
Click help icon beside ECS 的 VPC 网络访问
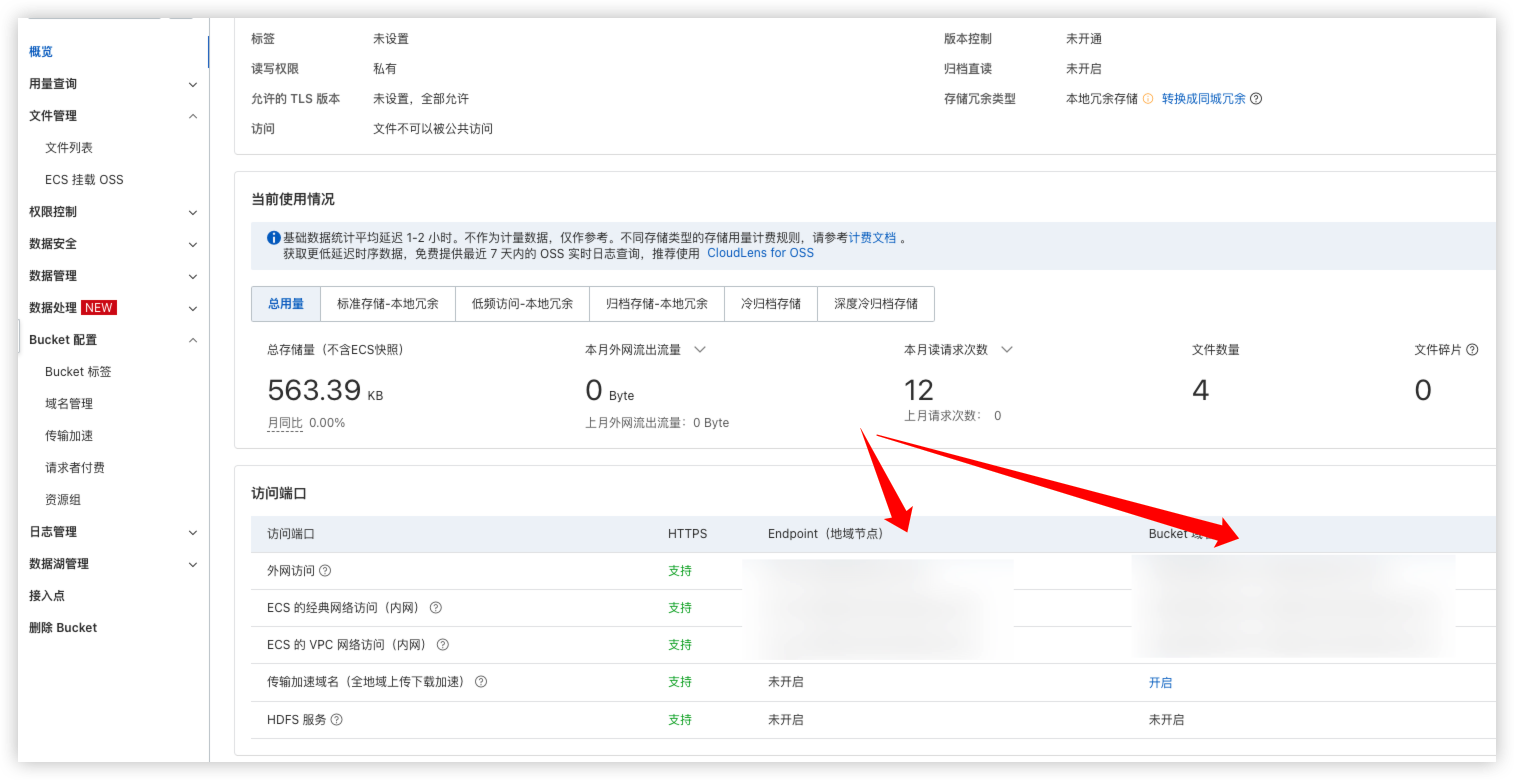pos(442,645)
